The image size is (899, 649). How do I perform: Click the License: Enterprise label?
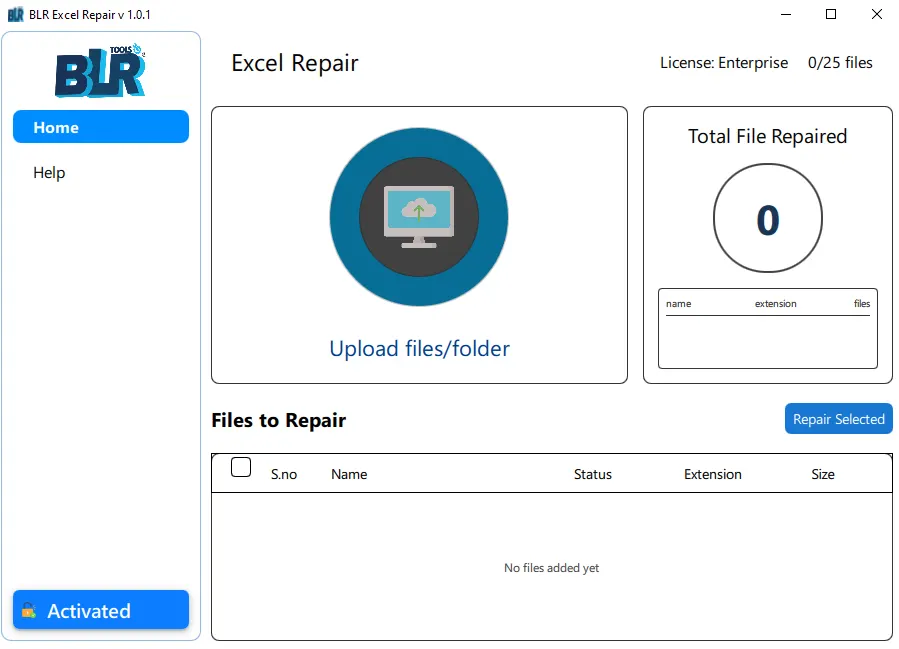(723, 63)
